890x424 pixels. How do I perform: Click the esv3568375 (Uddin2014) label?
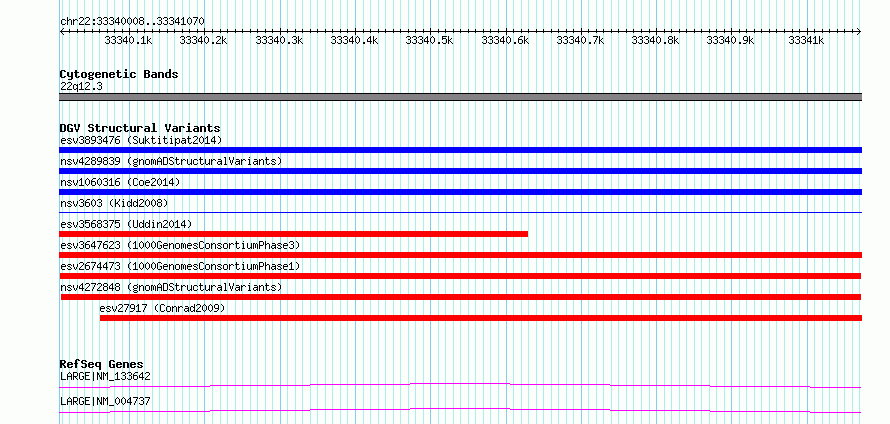point(126,224)
